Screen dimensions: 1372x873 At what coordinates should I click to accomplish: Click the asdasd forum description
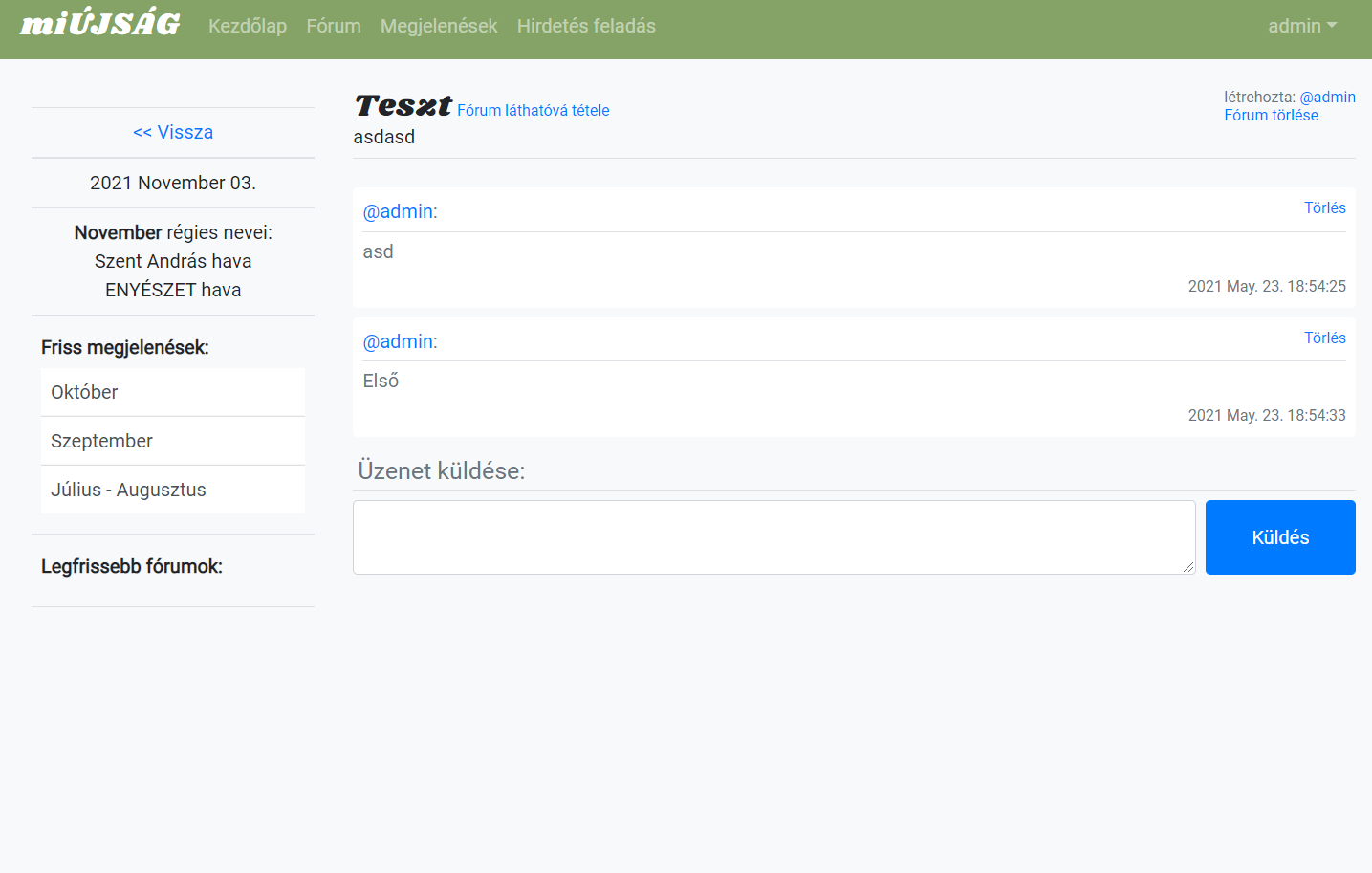point(384,137)
